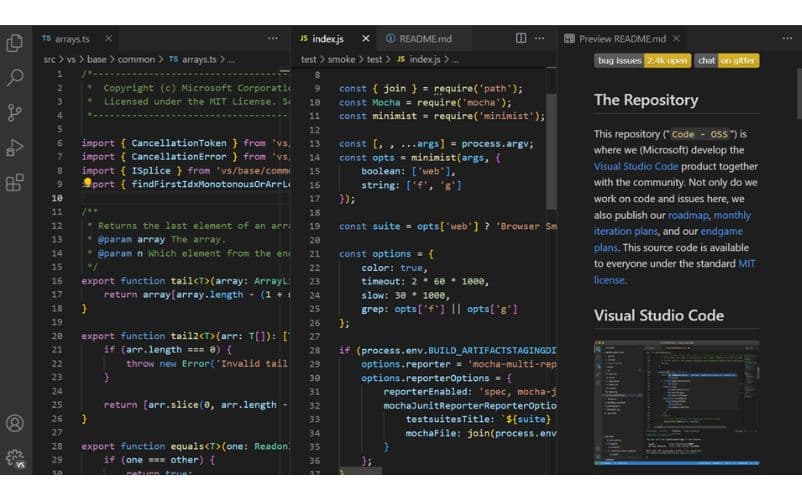Open the Run and Debug view
Image resolution: width=802 pixels, height=500 pixels.
pos(15,147)
